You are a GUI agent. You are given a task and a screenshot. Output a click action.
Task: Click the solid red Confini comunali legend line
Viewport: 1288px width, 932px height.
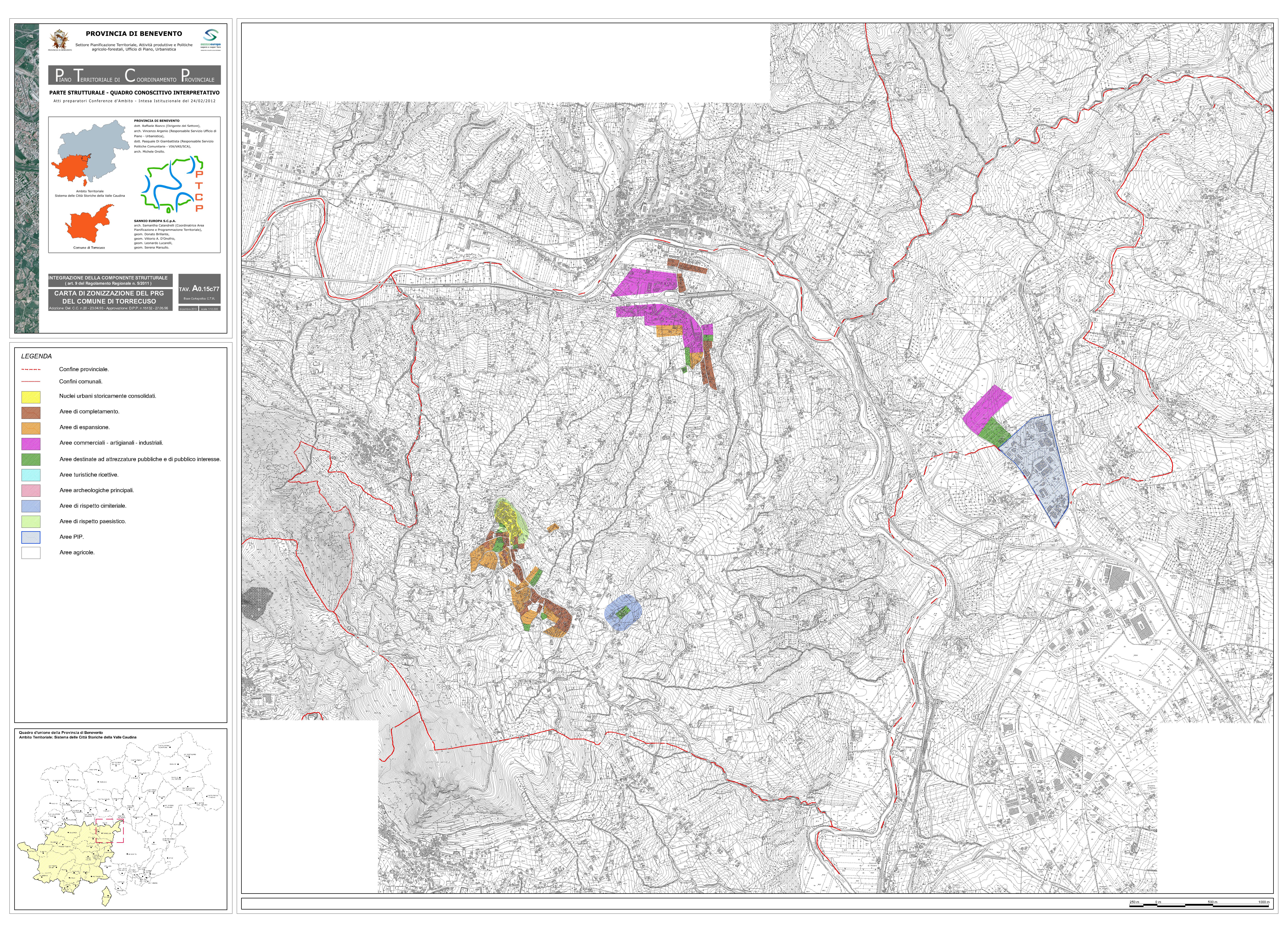pyautogui.click(x=31, y=382)
